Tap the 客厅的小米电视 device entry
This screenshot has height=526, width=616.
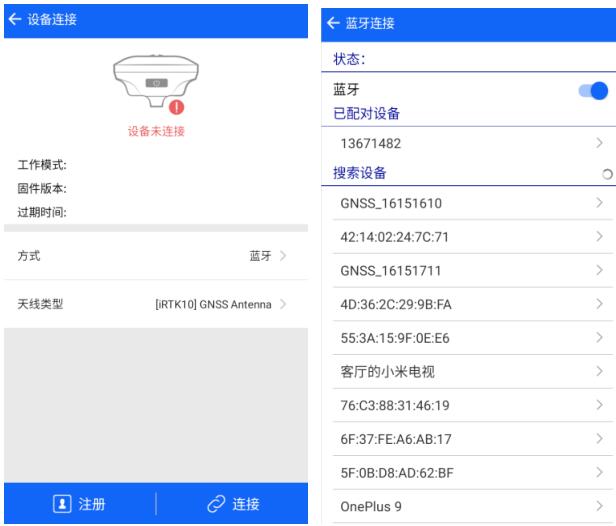tap(468, 372)
